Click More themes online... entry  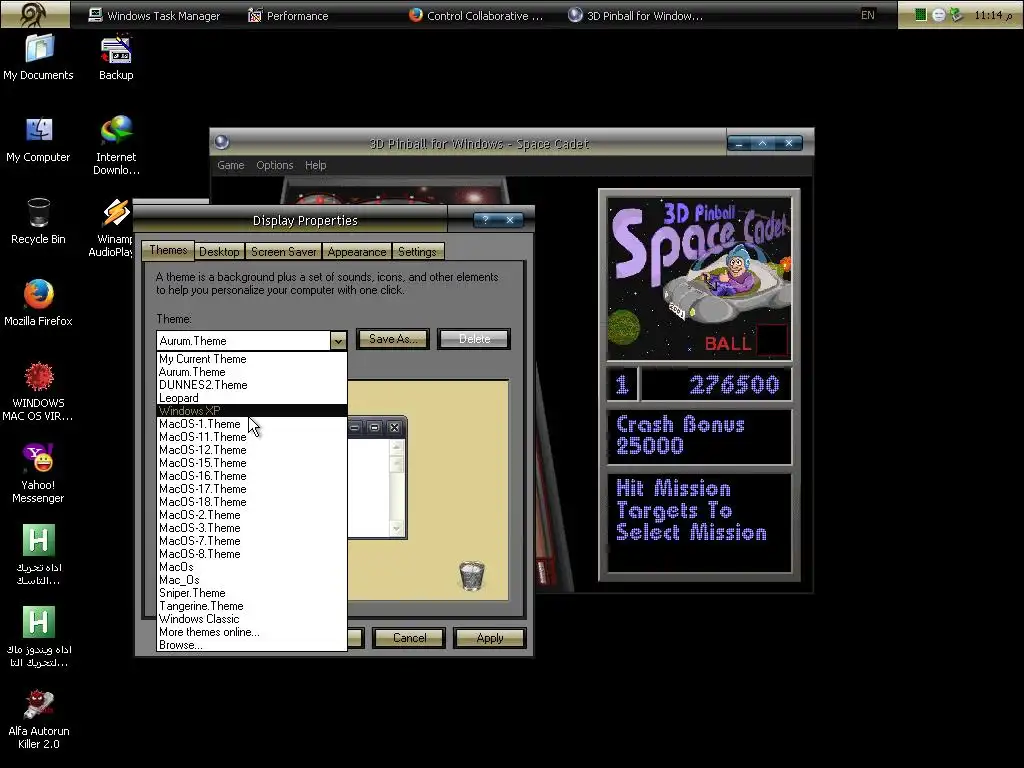point(252,632)
